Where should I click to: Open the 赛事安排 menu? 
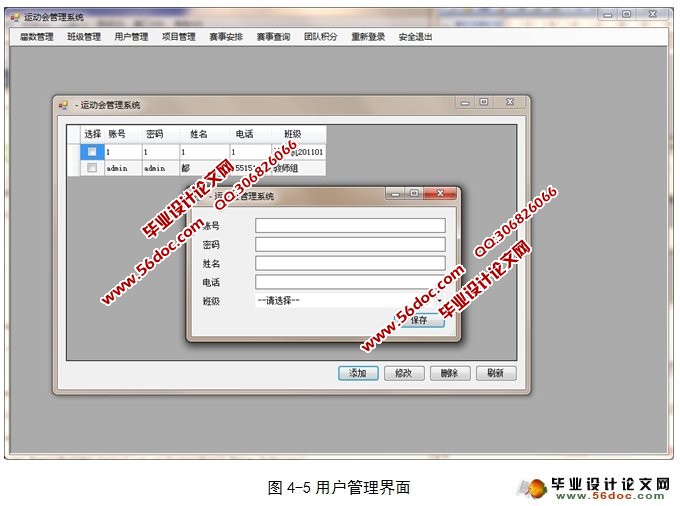(x=226, y=37)
